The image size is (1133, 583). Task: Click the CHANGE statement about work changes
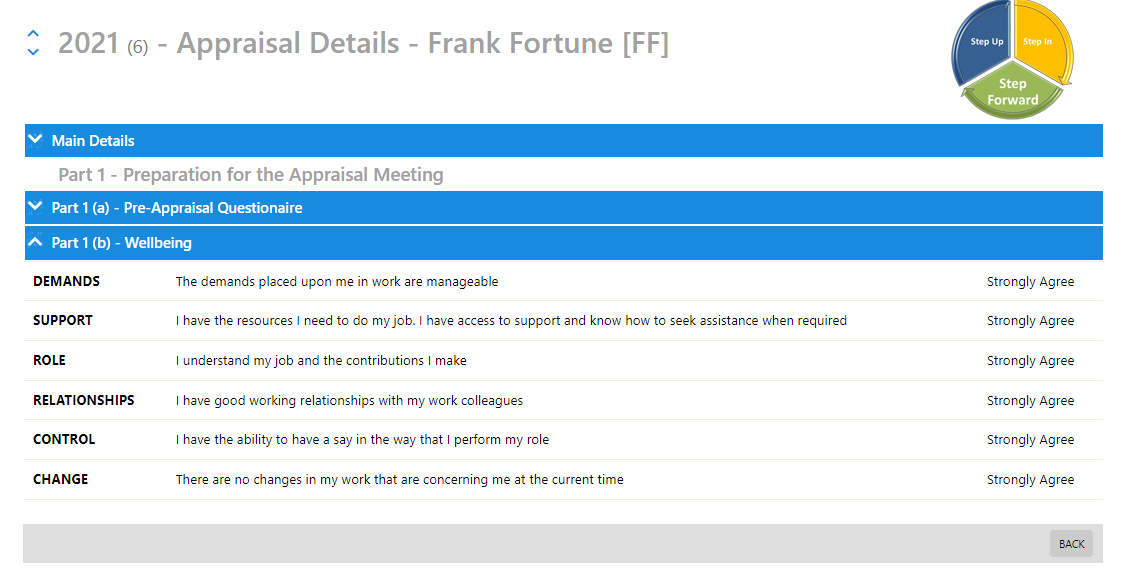point(400,480)
